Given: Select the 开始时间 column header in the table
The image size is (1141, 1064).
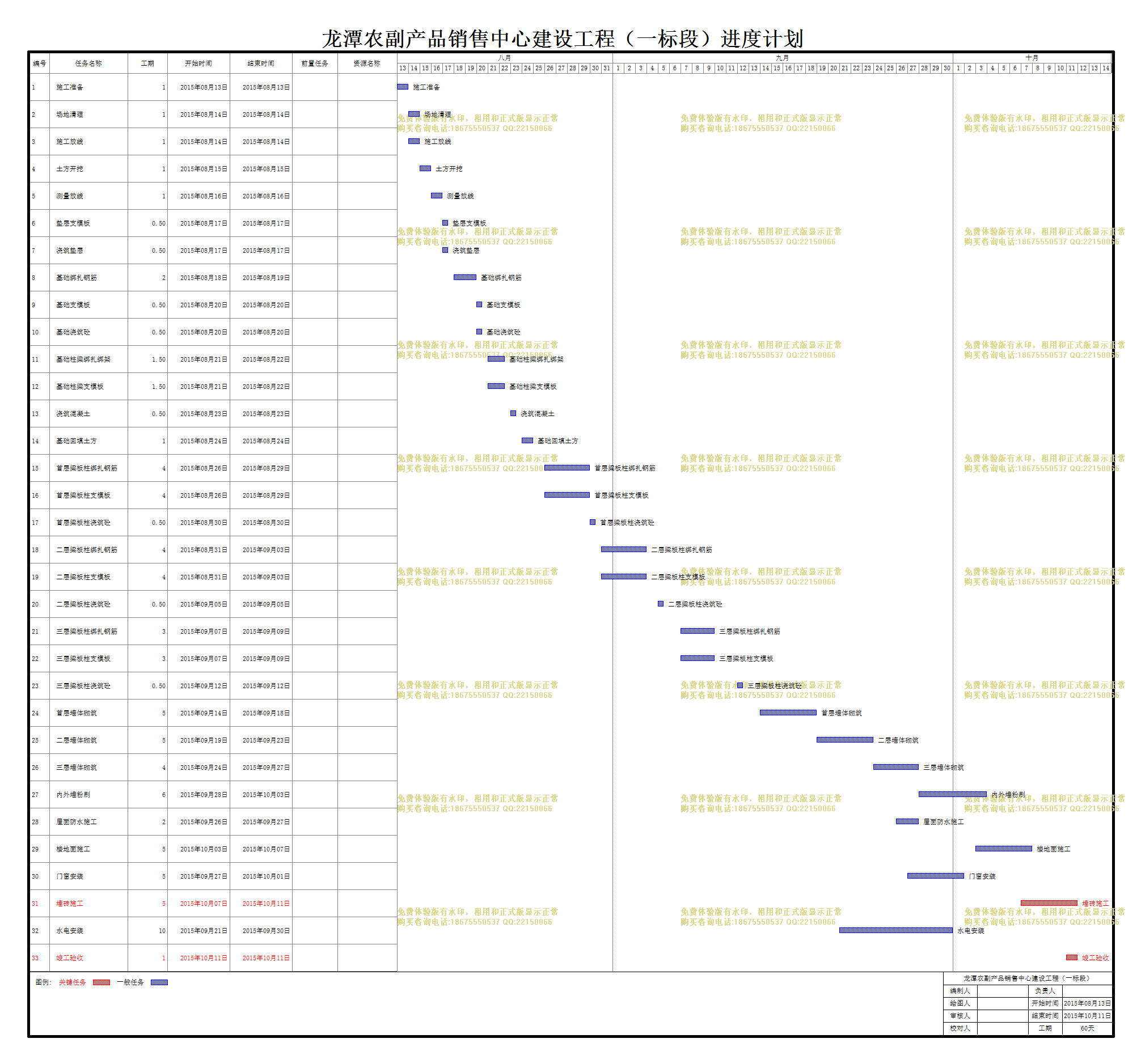Looking at the screenshot, I should pos(198,63).
